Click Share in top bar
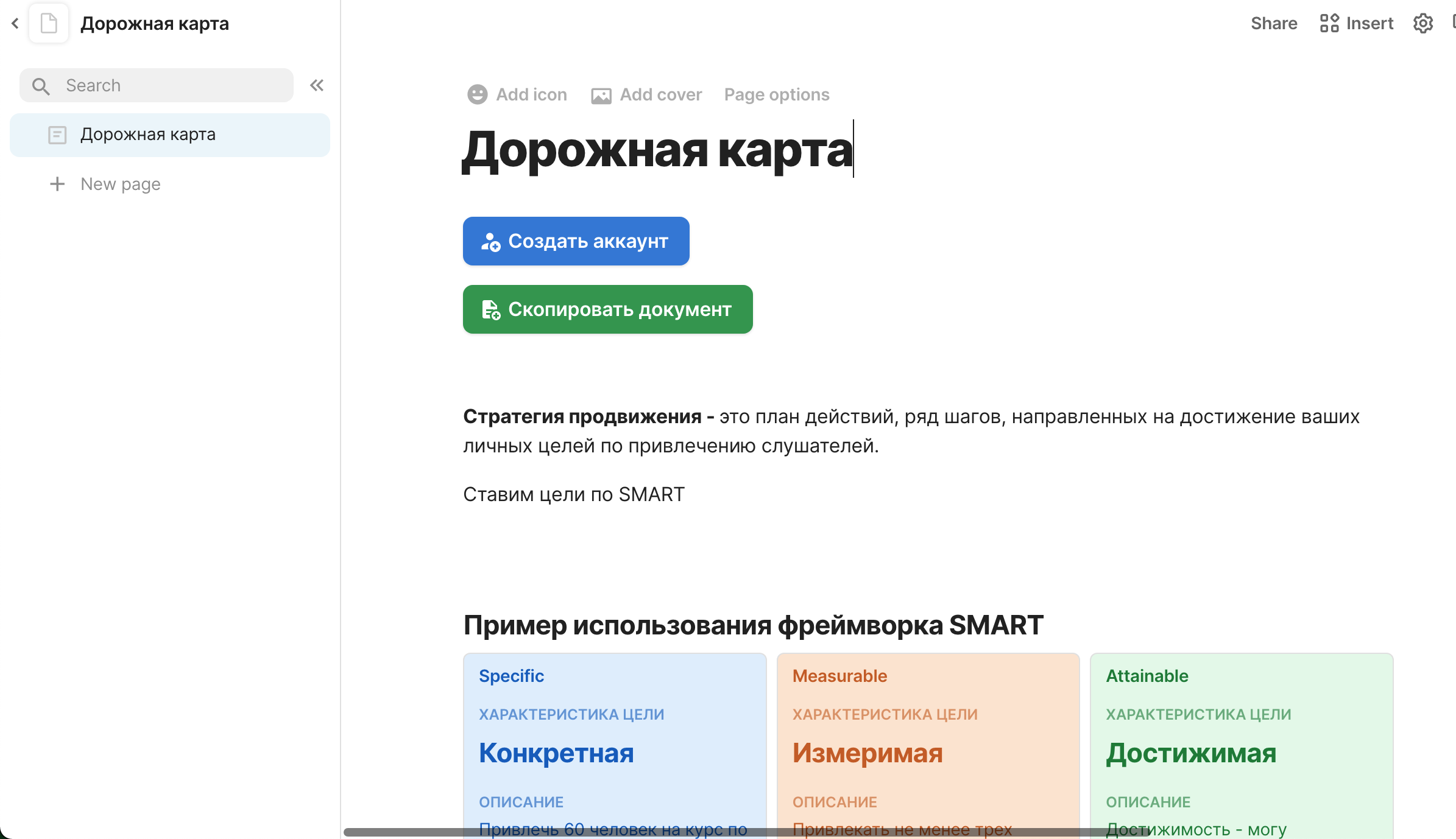This screenshot has height=839, width=1456. coord(1274,23)
